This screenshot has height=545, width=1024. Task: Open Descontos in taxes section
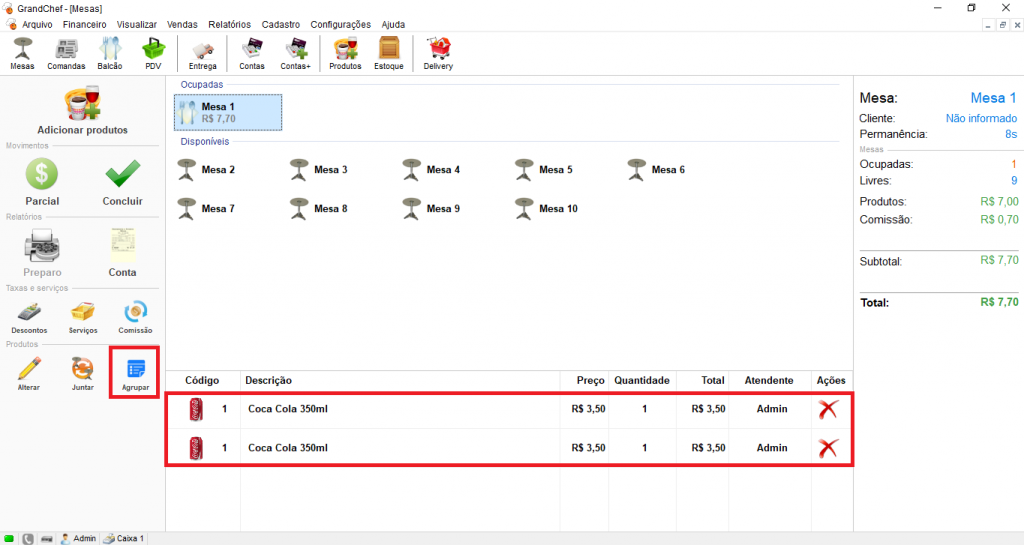pos(29,316)
